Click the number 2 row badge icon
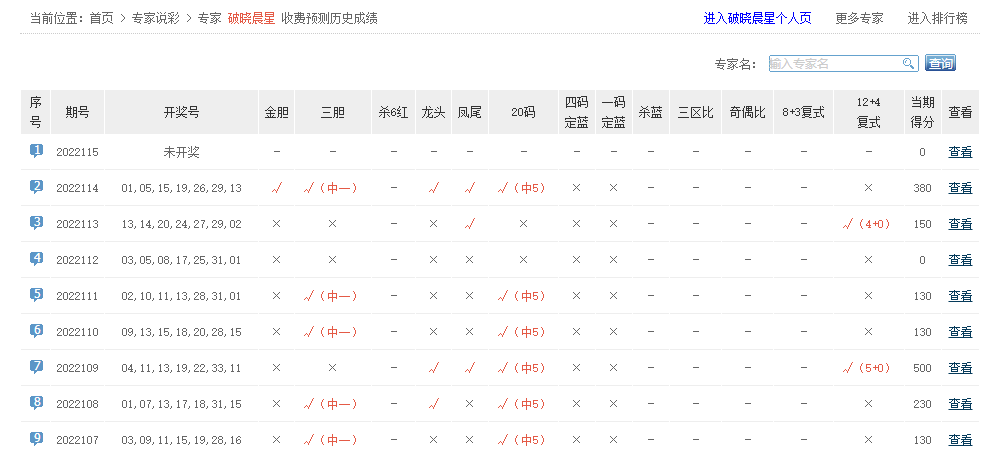The width and height of the screenshot is (993, 456). pyautogui.click(x=36, y=187)
